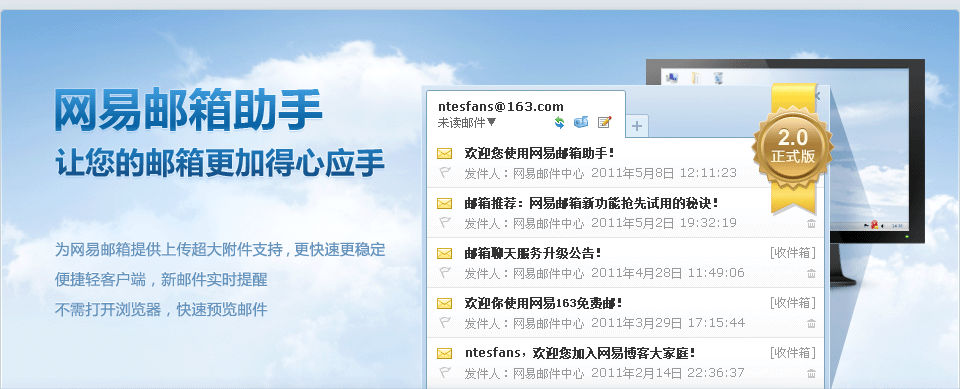This screenshot has height=389, width=960.
Task: Open the blue mailbox icon
Action: pos(580,123)
